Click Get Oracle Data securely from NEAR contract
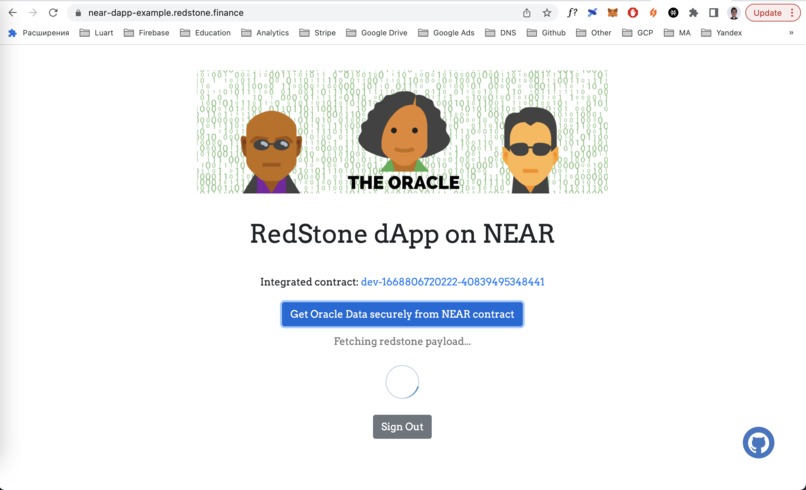806x490 pixels. pos(402,314)
